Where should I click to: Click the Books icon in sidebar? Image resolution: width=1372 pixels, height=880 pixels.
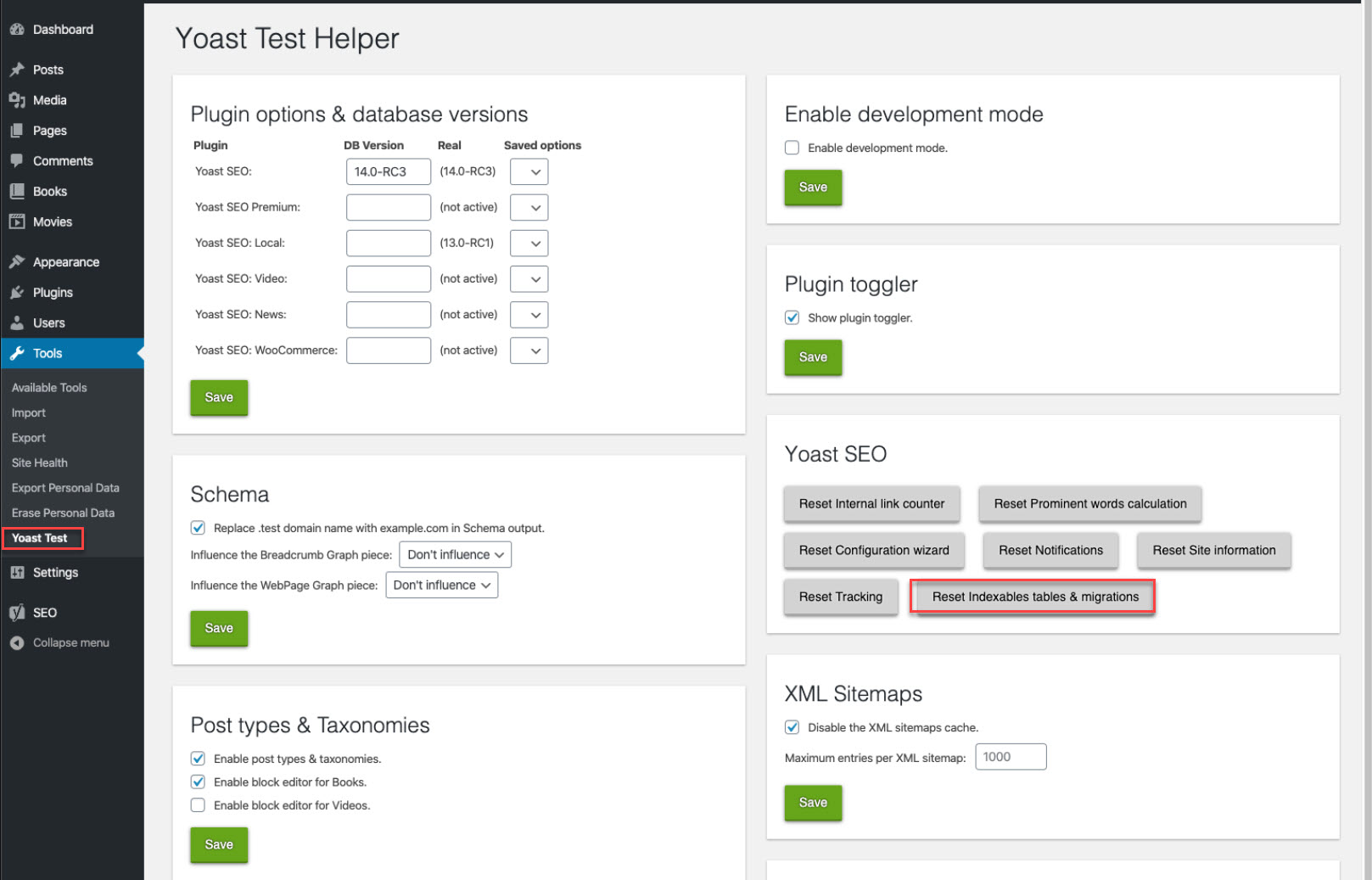point(17,191)
